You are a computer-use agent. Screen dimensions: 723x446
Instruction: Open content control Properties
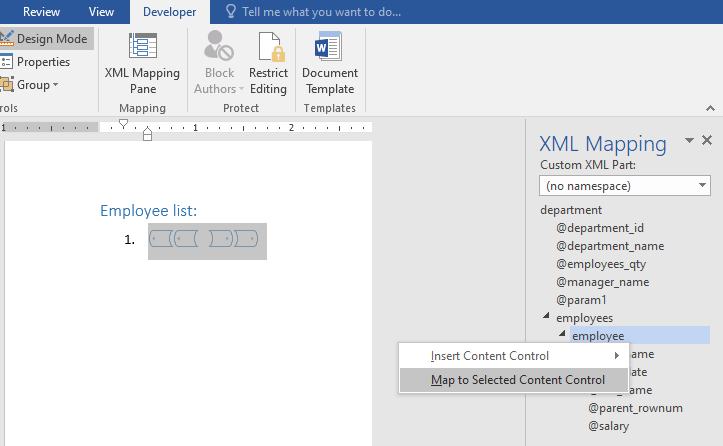click(36, 62)
